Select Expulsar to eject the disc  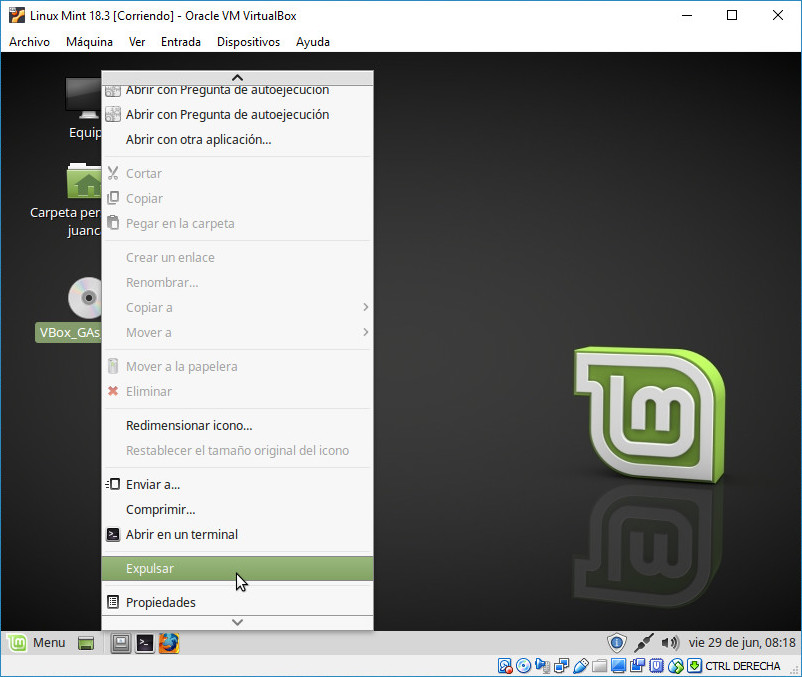click(237, 569)
